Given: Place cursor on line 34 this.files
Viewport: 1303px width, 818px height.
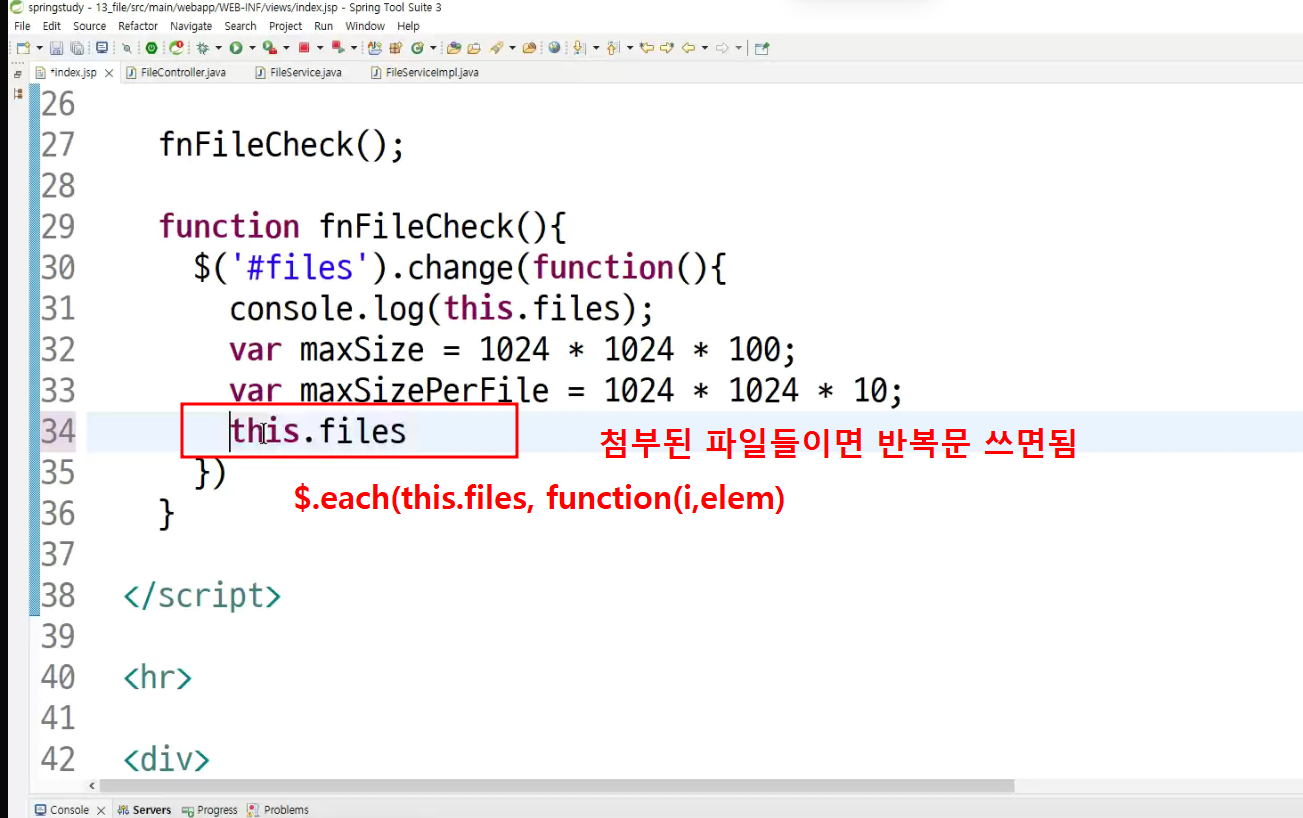Looking at the screenshot, I should (318, 431).
